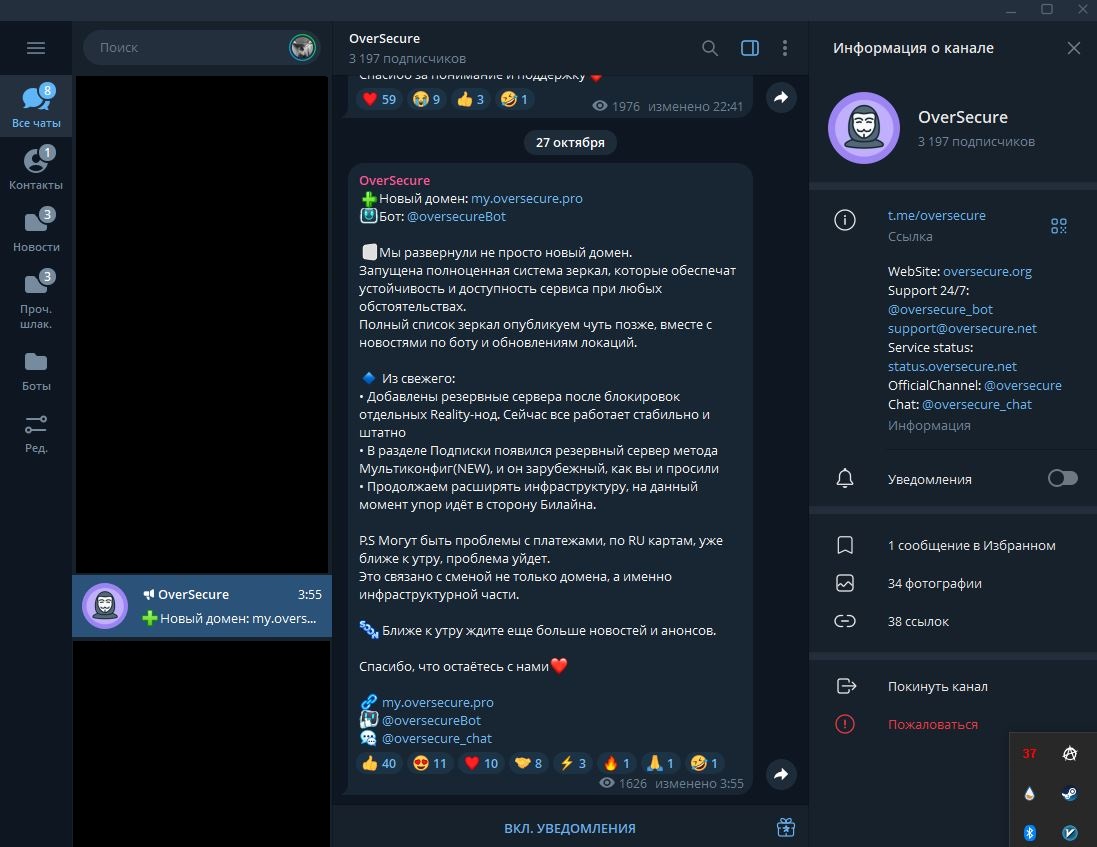Forward the 27 октября message

point(781,774)
